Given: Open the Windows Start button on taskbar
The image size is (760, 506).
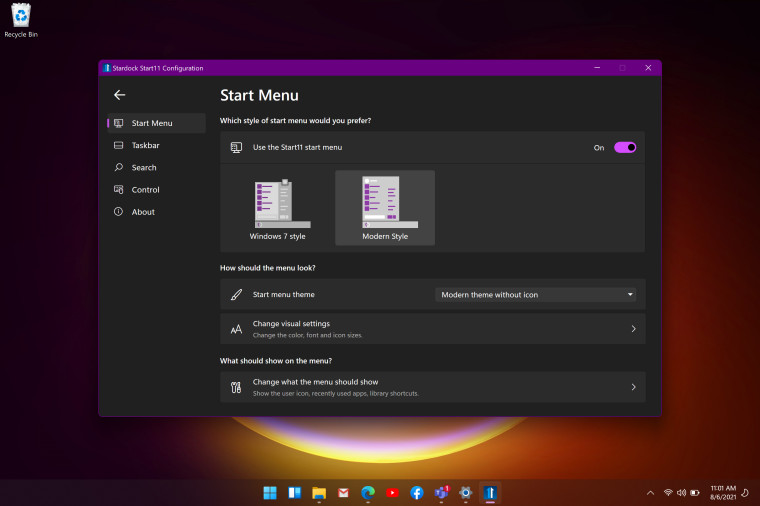Looking at the screenshot, I should coord(270,493).
